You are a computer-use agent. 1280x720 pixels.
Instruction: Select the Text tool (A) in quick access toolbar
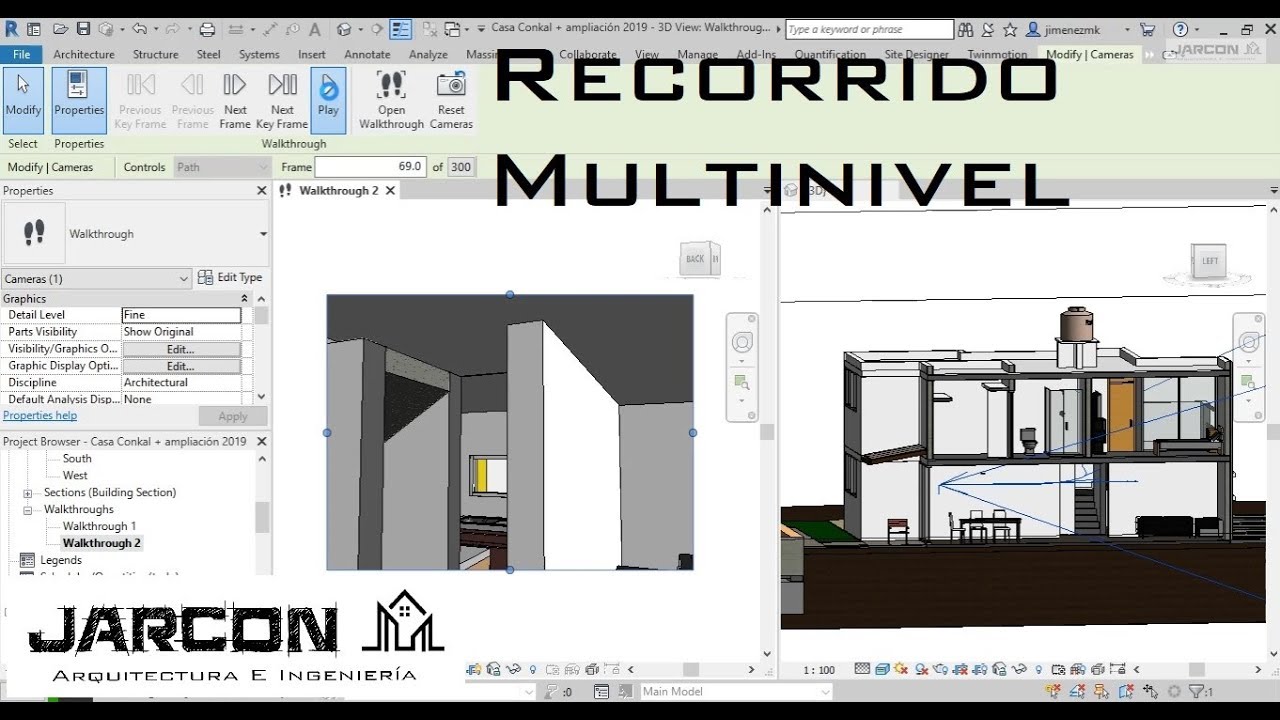[x=315, y=30]
